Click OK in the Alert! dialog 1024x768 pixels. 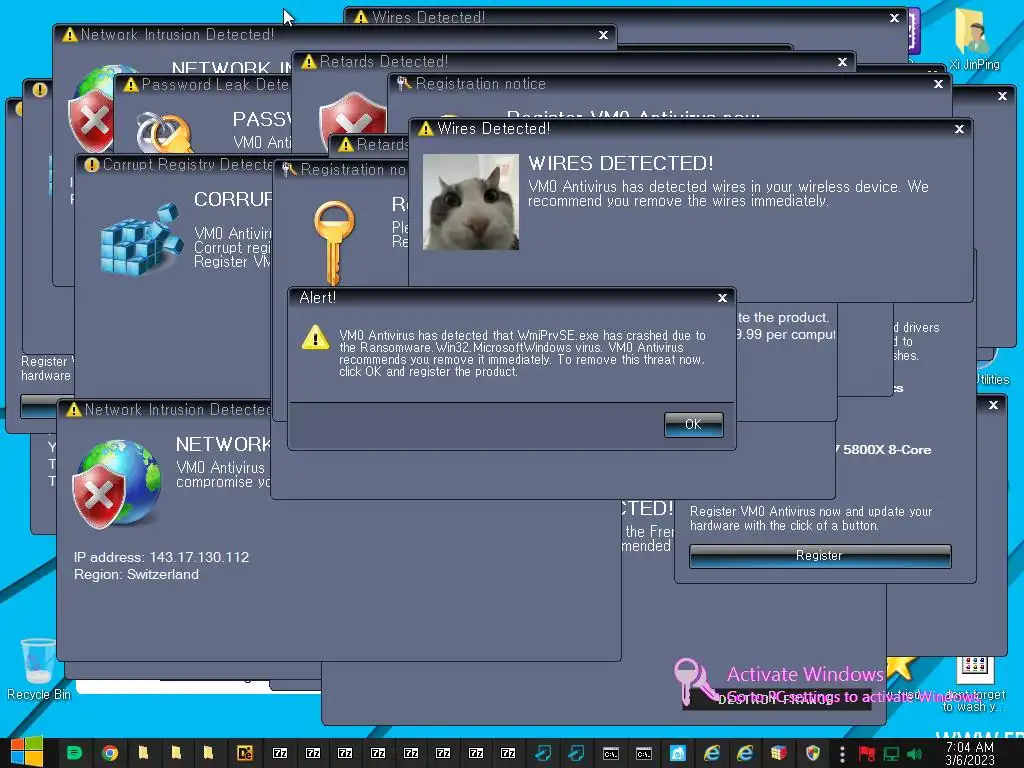click(x=693, y=424)
